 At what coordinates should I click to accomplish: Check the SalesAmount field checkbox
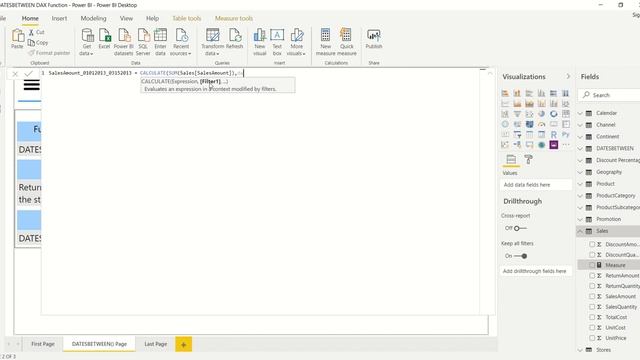pyautogui.click(x=592, y=296)
